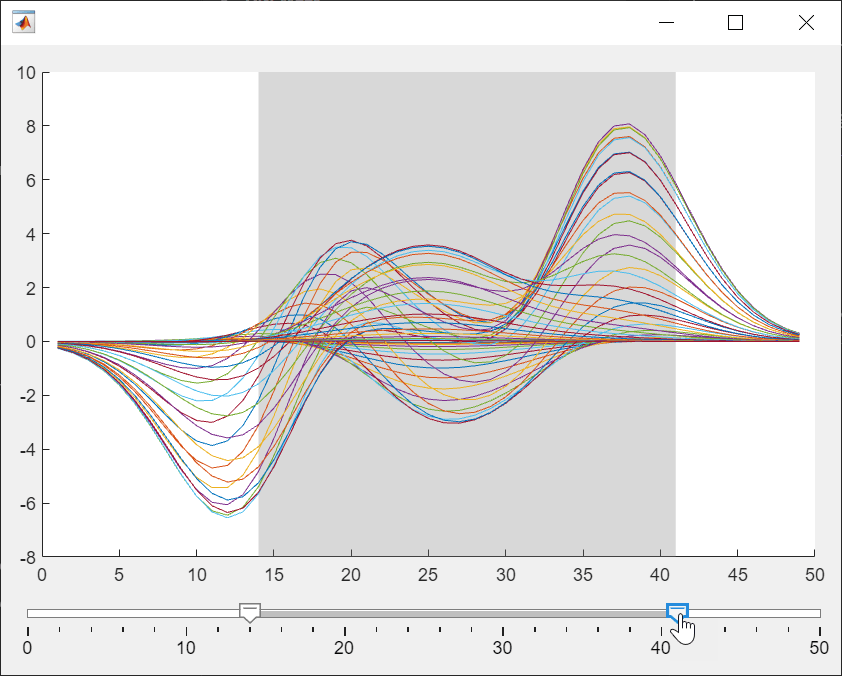Select the left range slider thumb
Screen dimensions: 842x676
pos(250,613)
